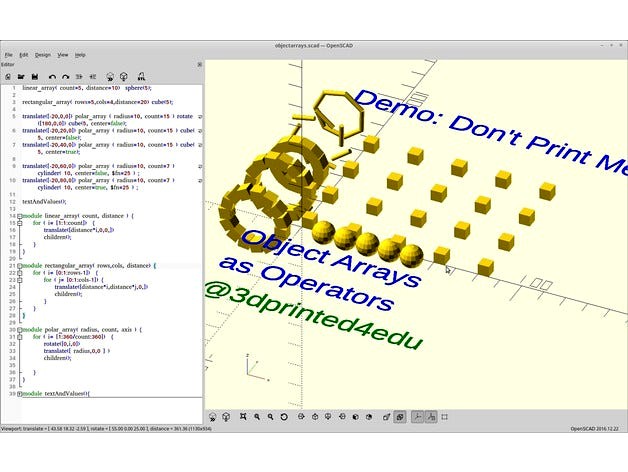Click line number 20 in editor gutter
This screenshot has width=628, height=472.
[12, 258]
